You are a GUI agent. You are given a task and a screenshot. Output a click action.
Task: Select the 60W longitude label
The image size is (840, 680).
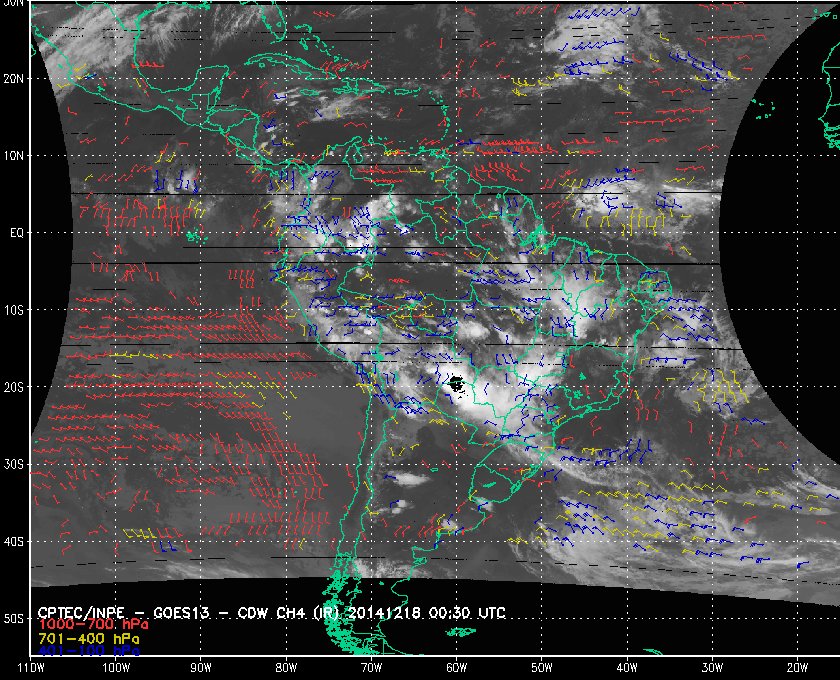tap(456, 667)
